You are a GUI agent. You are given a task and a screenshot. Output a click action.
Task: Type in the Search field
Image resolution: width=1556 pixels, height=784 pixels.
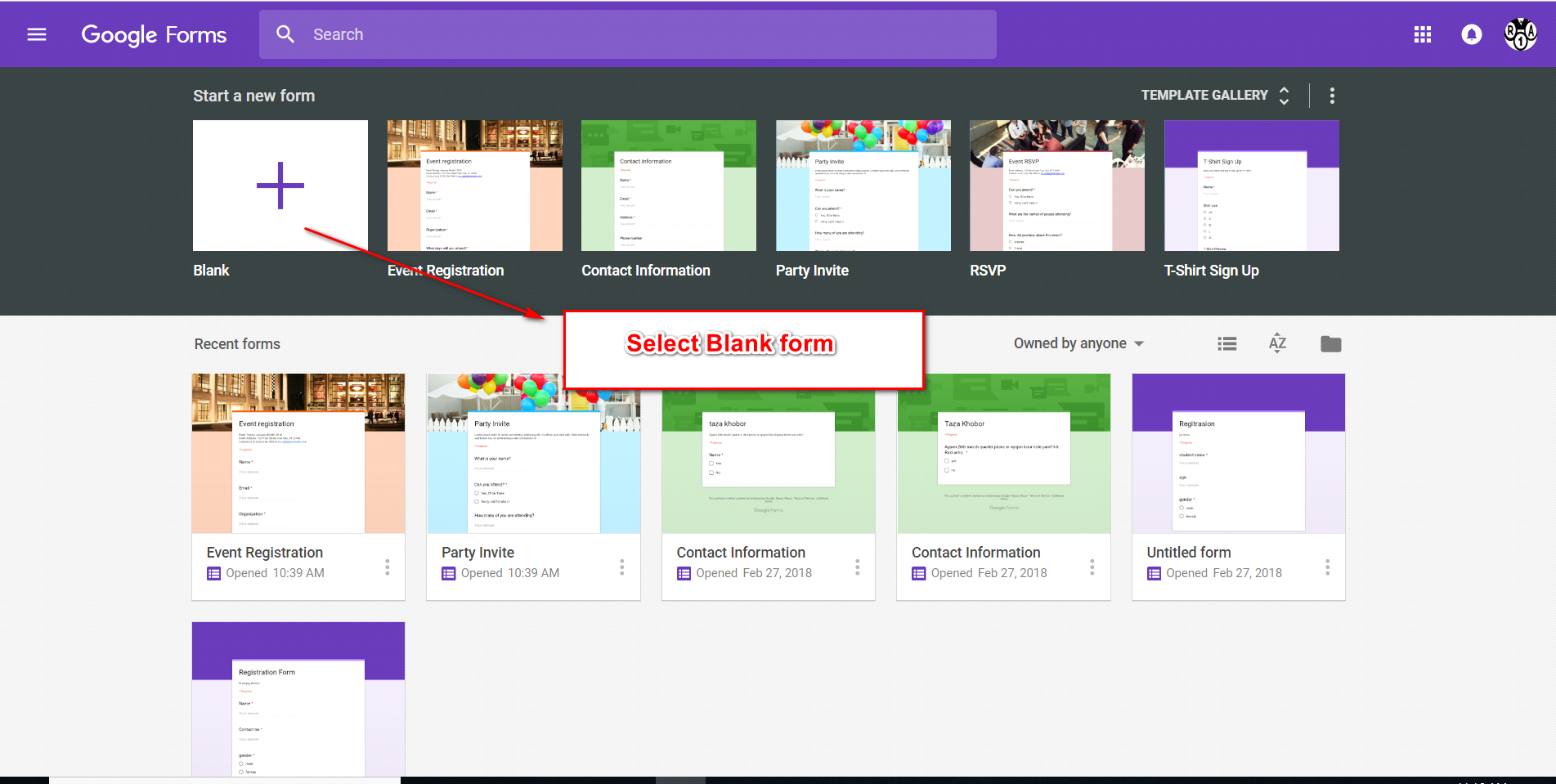[x=628, y=34]
